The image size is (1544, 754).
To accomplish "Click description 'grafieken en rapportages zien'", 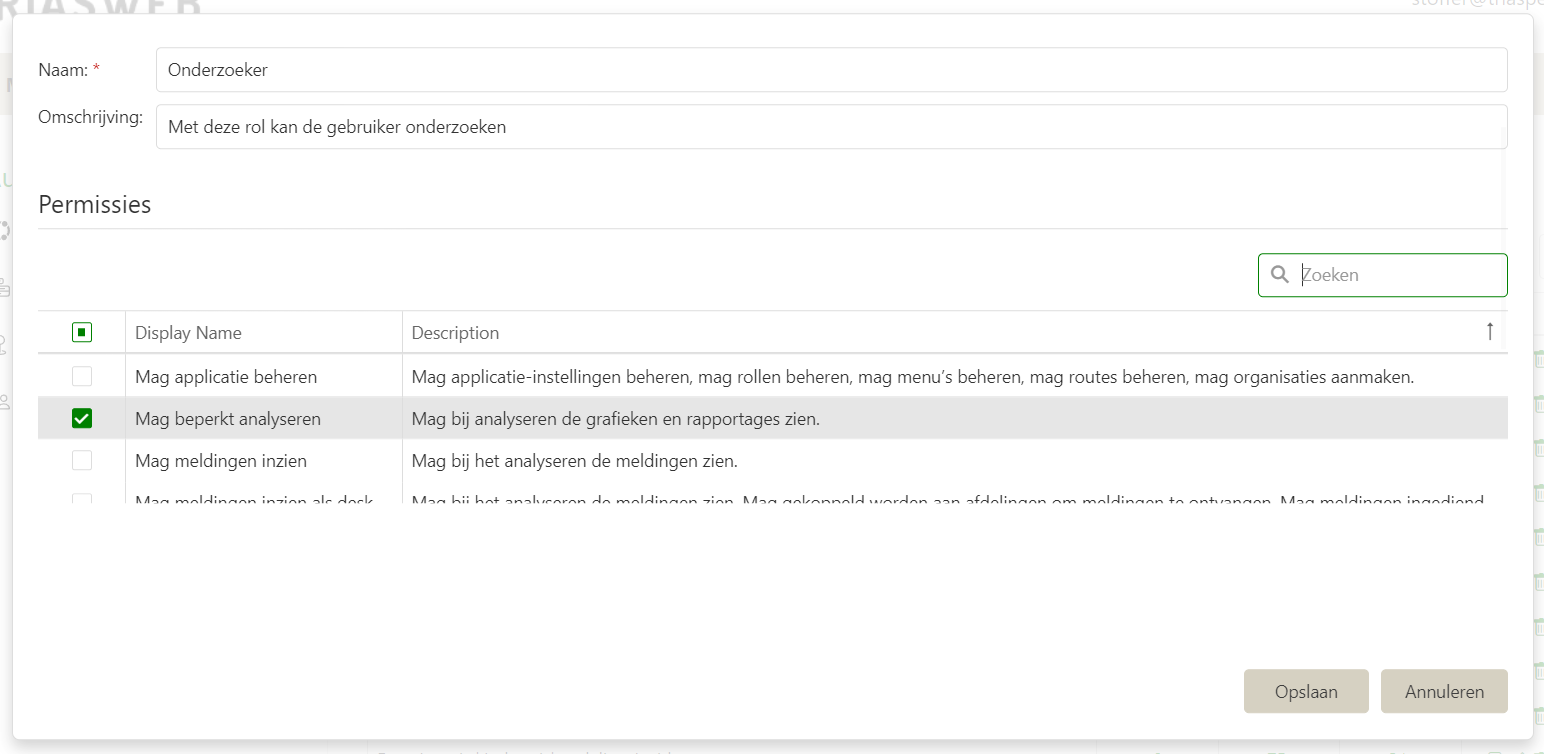I will 615,419.
